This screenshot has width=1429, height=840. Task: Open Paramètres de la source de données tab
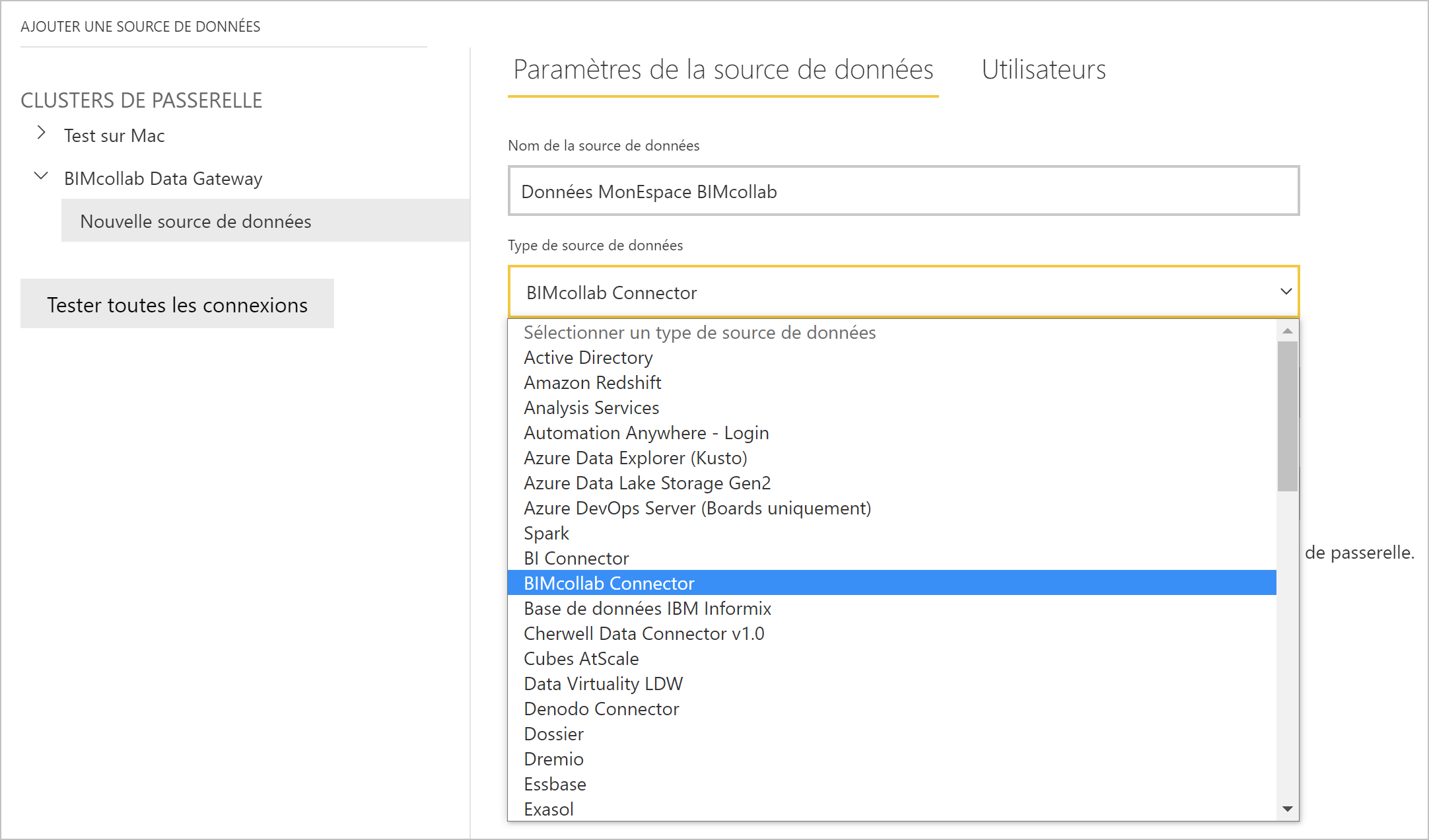pyautogui.click(x=723, y=69)
